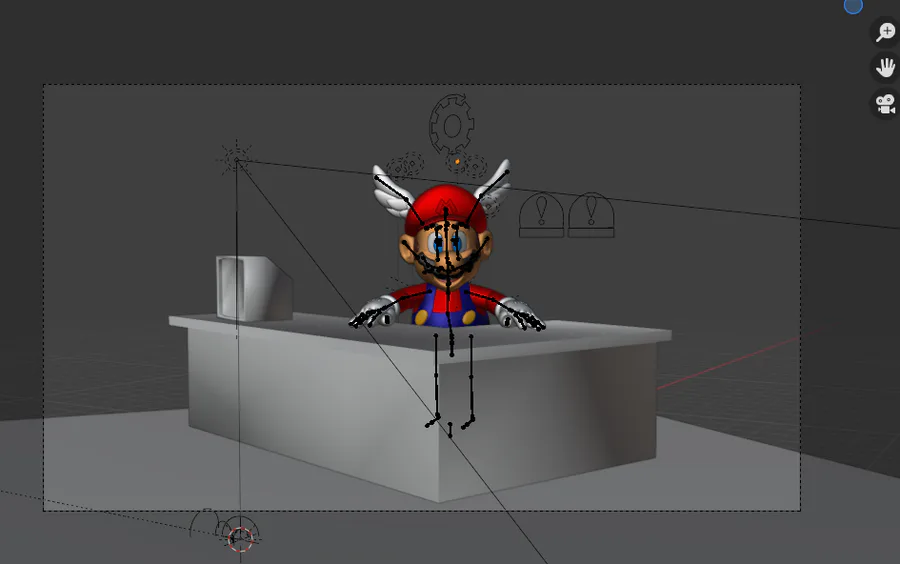This screenshot has height=564, width=900.
Task: Select the point light object gizmo
Action: pyautogui.click(x=236, y=160)
